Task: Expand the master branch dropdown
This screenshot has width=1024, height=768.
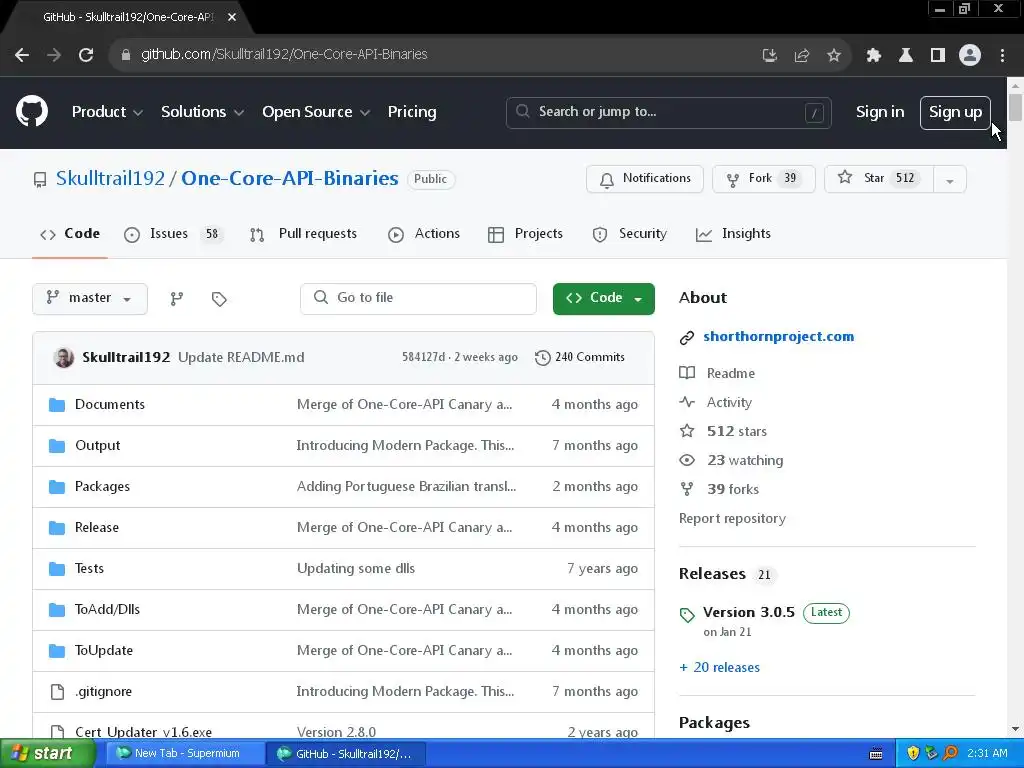Action: 89,298
